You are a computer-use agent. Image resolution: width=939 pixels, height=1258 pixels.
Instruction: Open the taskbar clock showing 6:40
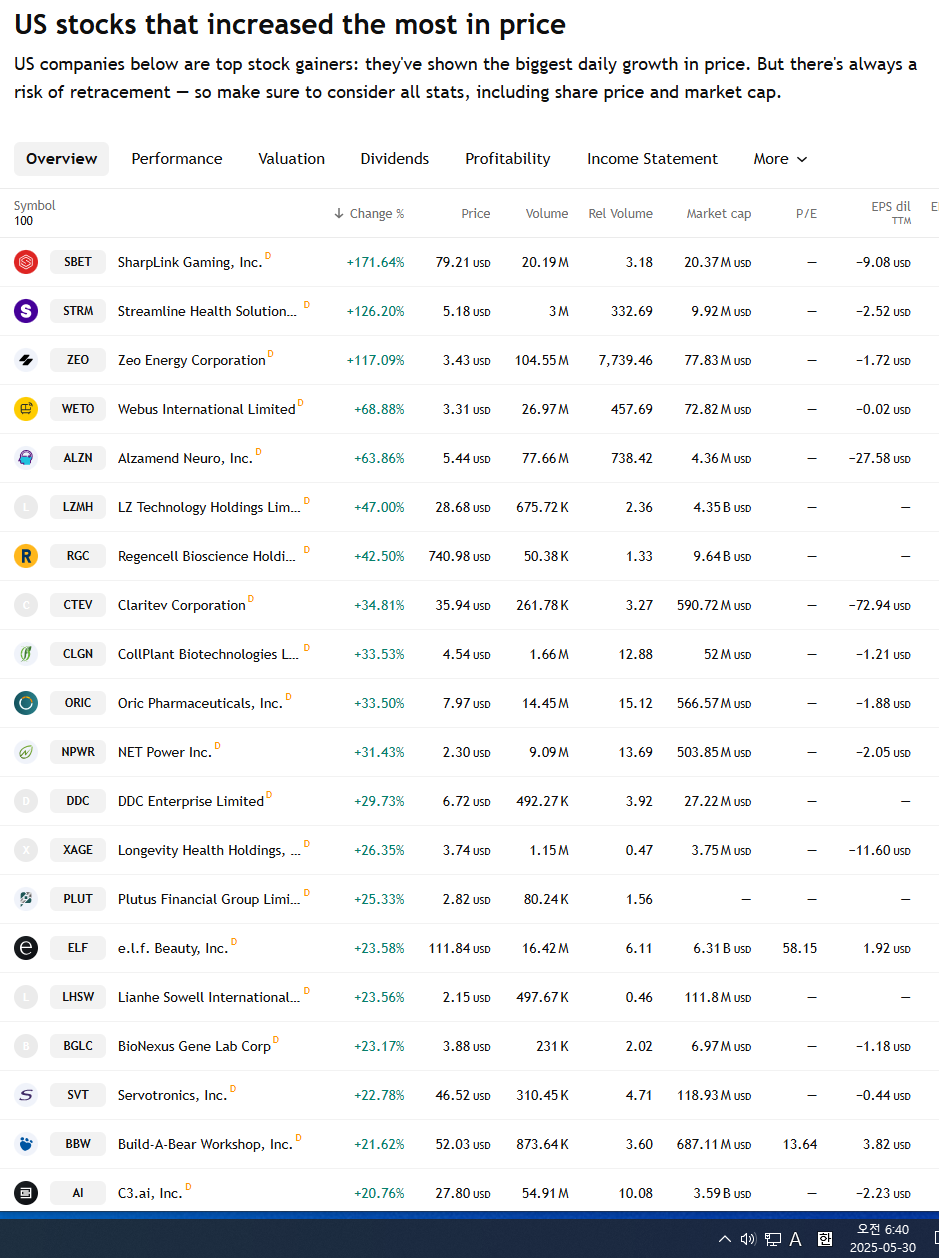[x=883, y=1239]
